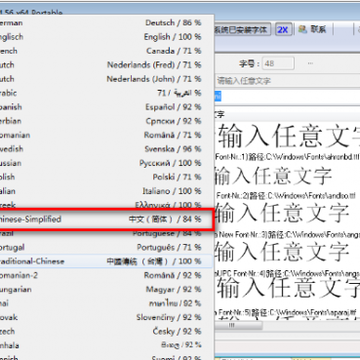Open the '...' button beside font size

coord(310,63)
